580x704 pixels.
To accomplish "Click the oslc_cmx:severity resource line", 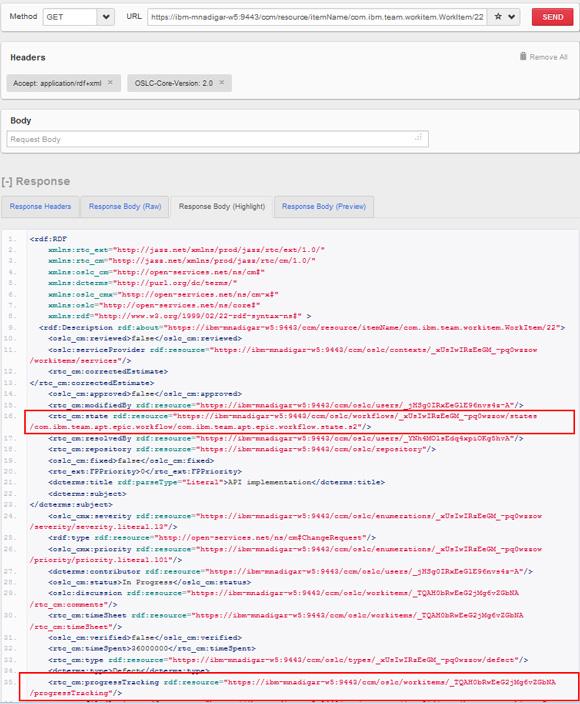I will click(286, 521).
